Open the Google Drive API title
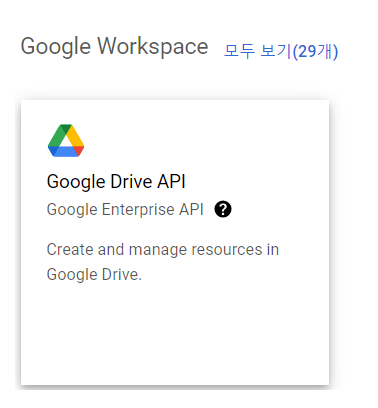Image resolution: width=378 pixels, height=408 pixels. [116, 182]
